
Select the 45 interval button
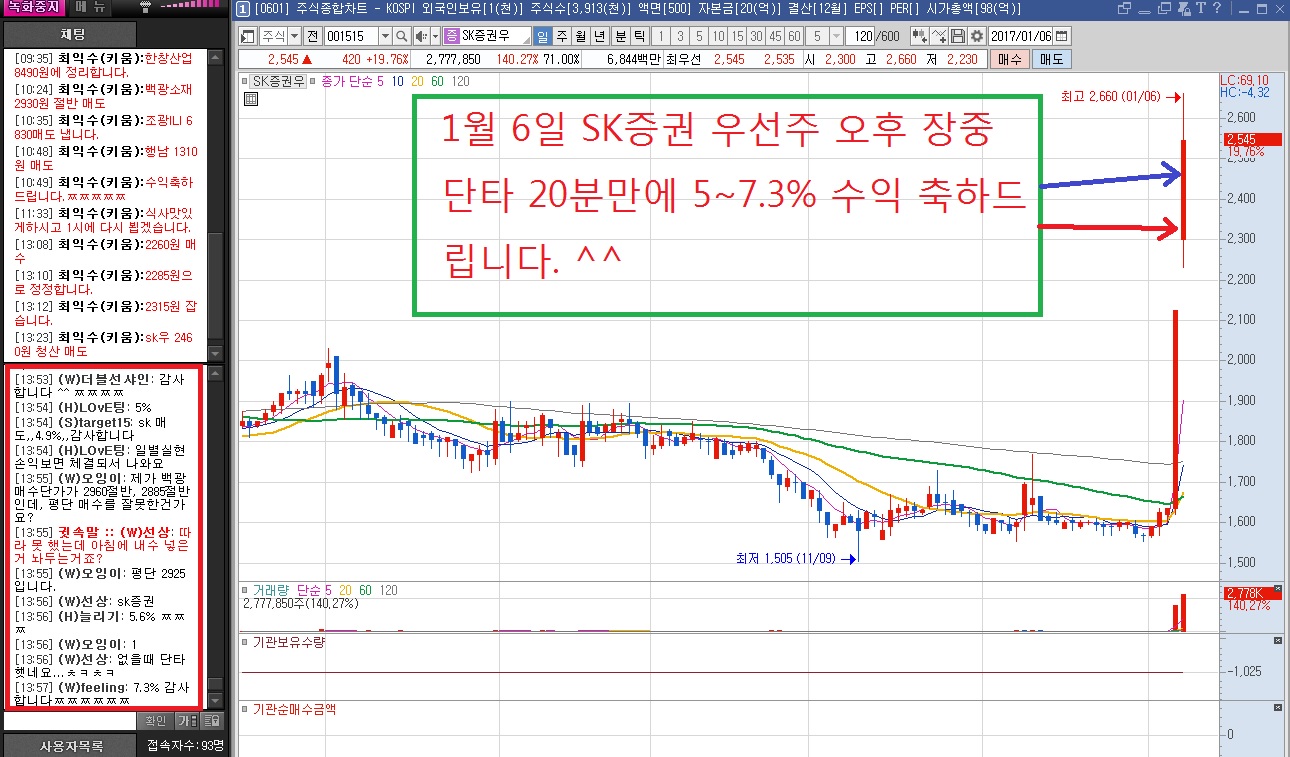pos(776,36)
